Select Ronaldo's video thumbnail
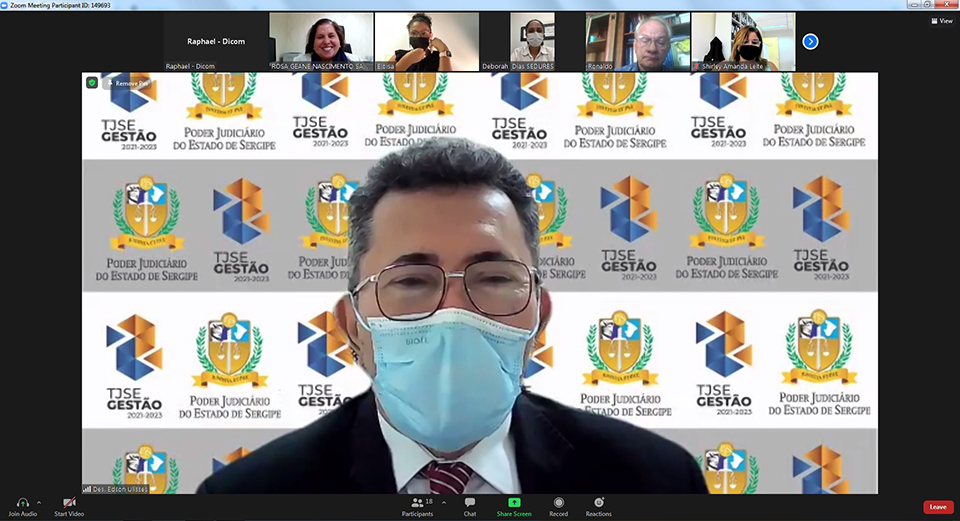Screen dimensions: 960x521 click(637, 41)
